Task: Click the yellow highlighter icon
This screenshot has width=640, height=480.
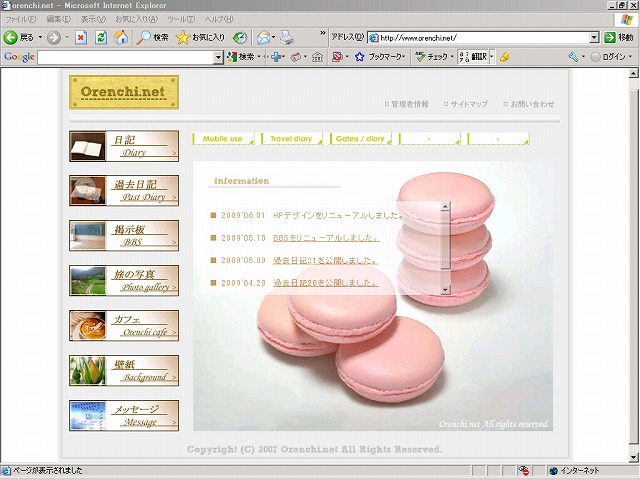Action: 504,57
